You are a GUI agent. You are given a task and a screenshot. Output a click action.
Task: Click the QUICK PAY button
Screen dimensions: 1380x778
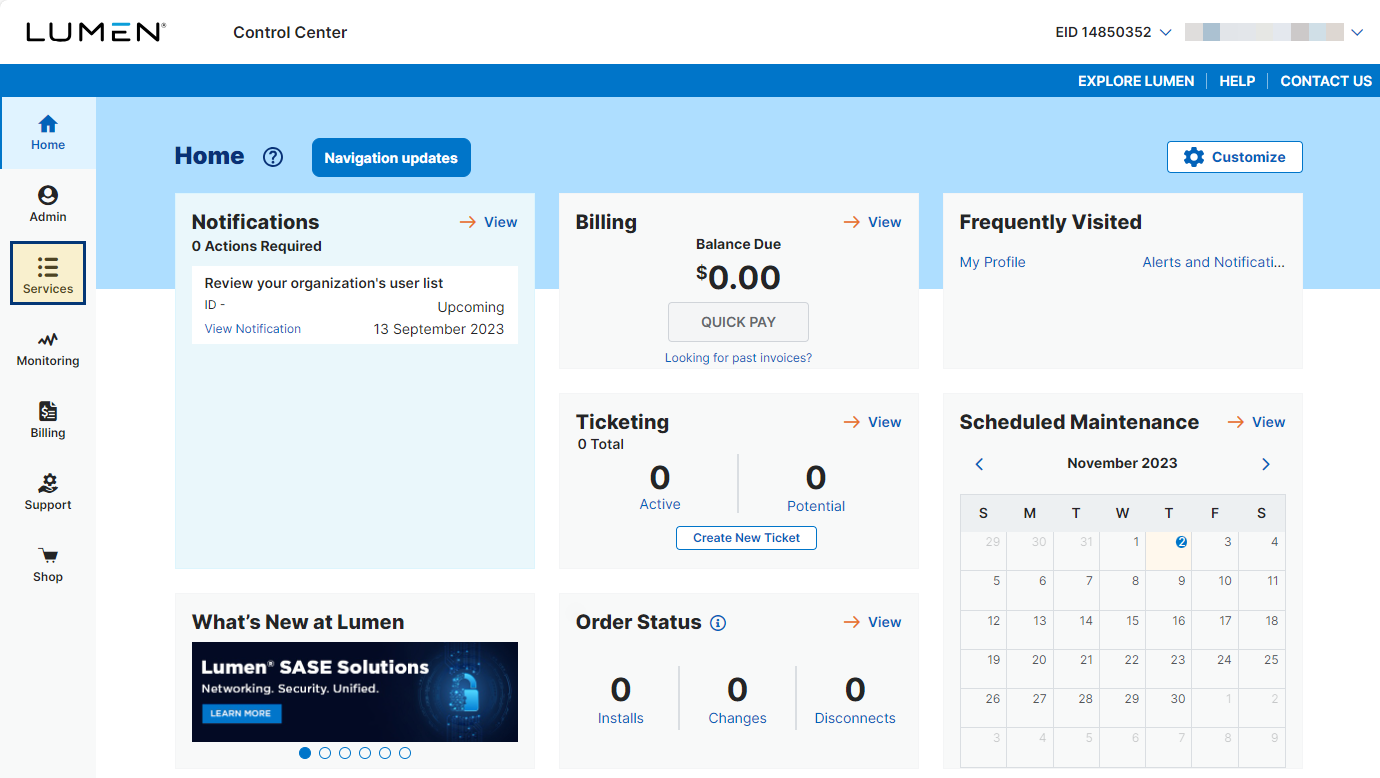point(738,322)
